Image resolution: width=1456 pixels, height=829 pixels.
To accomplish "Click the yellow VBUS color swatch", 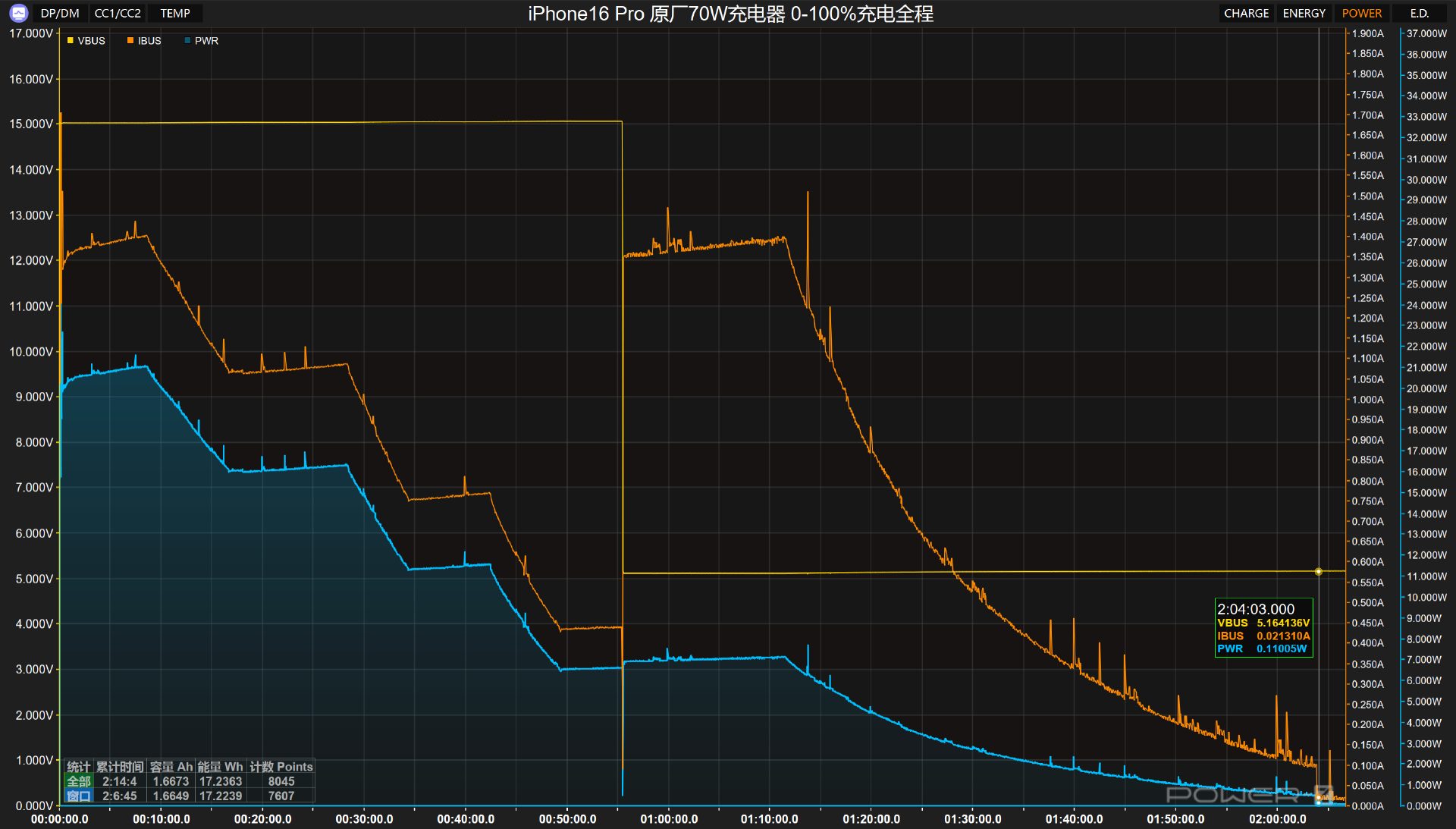I will (x=71, y=41).
